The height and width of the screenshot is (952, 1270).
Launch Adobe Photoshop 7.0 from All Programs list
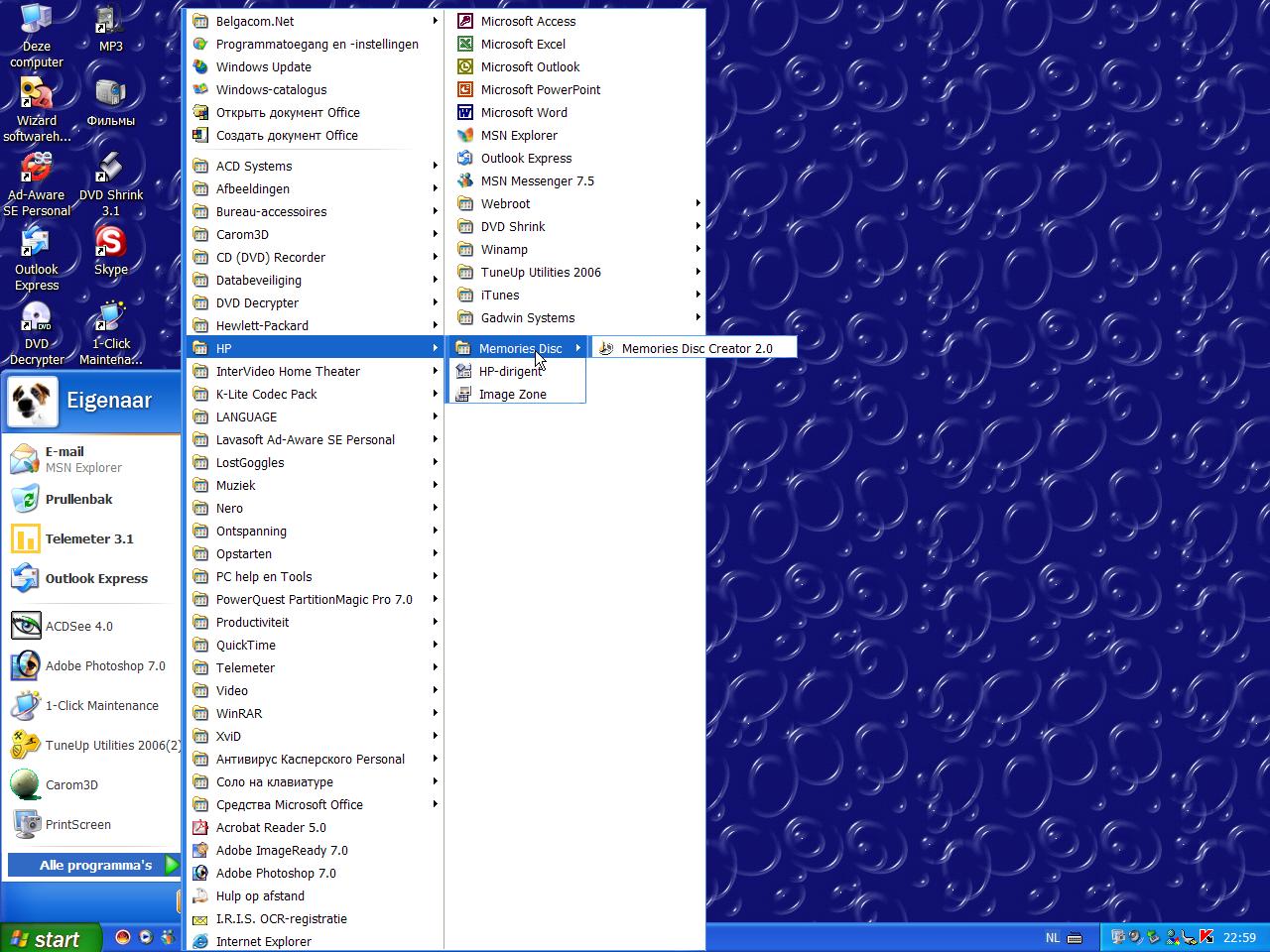[x=315, y=873]
